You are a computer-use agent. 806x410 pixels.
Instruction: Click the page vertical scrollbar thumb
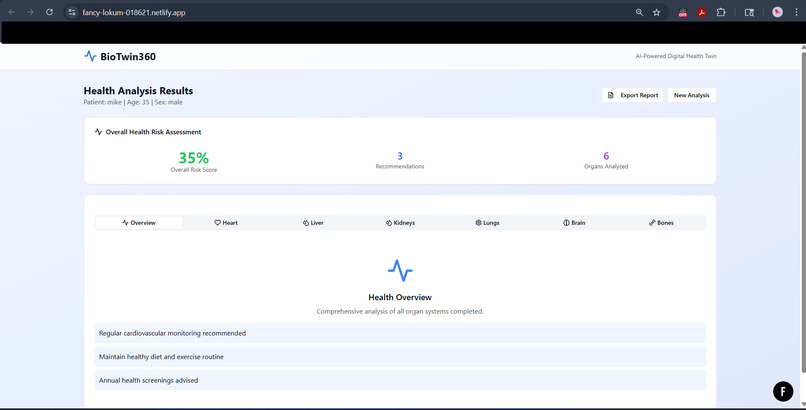[x=803, y=211]
